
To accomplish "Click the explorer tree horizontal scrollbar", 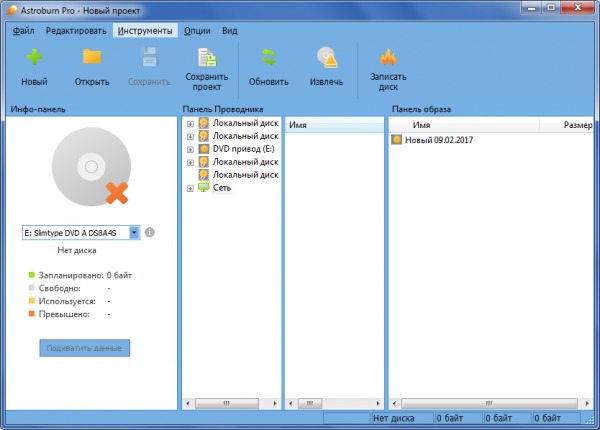I will coord(232,403).
